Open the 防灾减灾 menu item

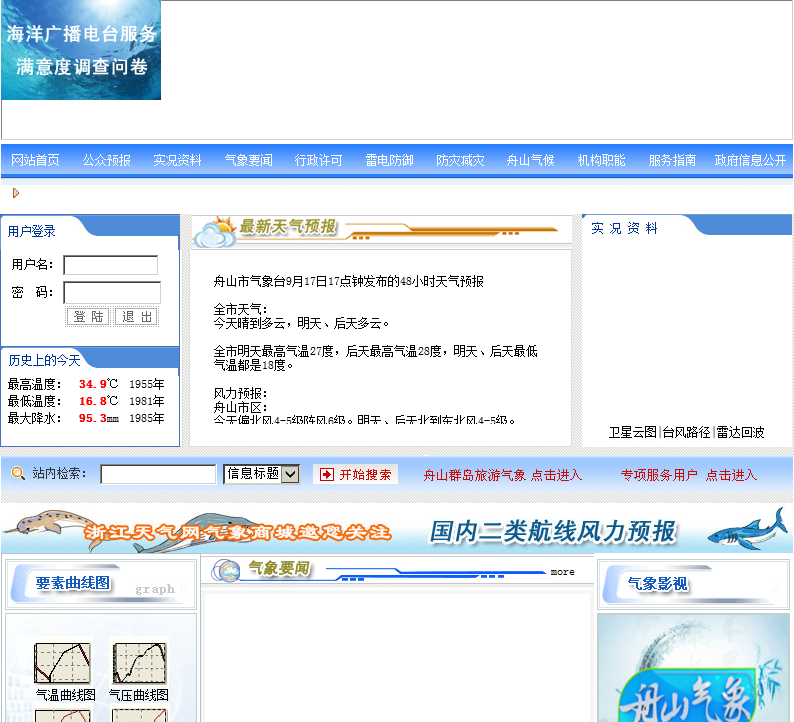[x=460, y=161]
